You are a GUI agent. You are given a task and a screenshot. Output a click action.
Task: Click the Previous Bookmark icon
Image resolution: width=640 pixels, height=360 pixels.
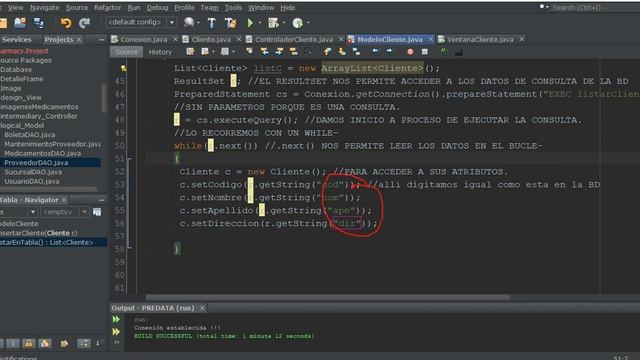click(327, 51)
